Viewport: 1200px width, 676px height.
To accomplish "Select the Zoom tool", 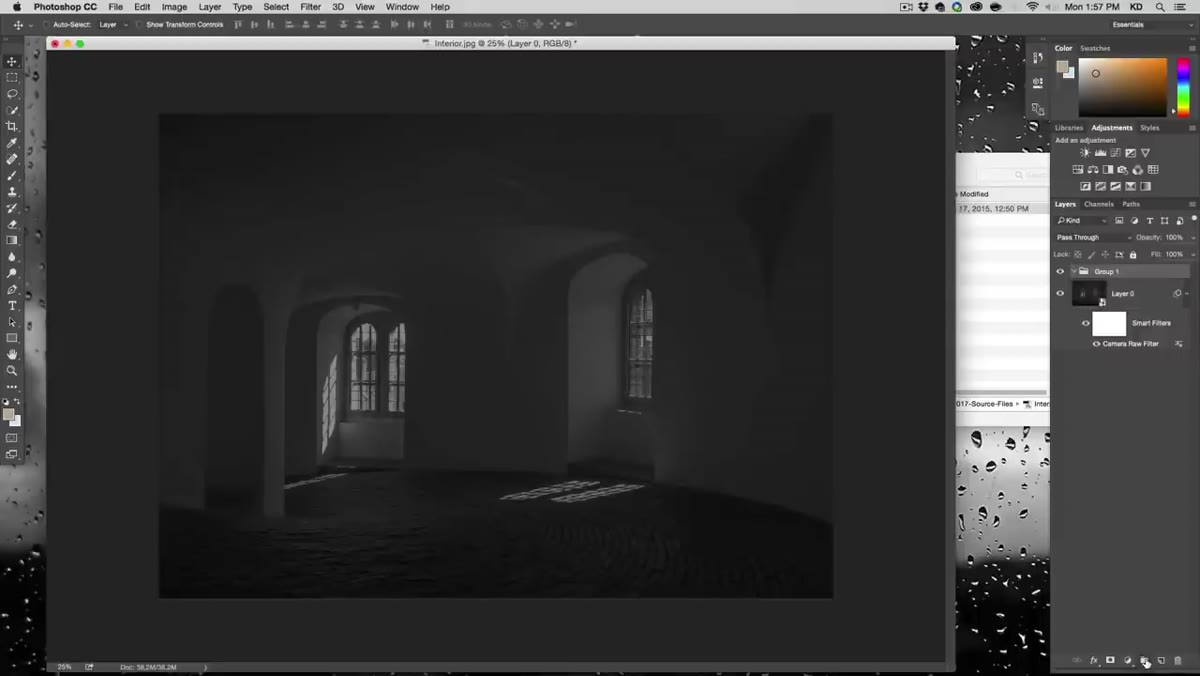I will tap(12, 370).
